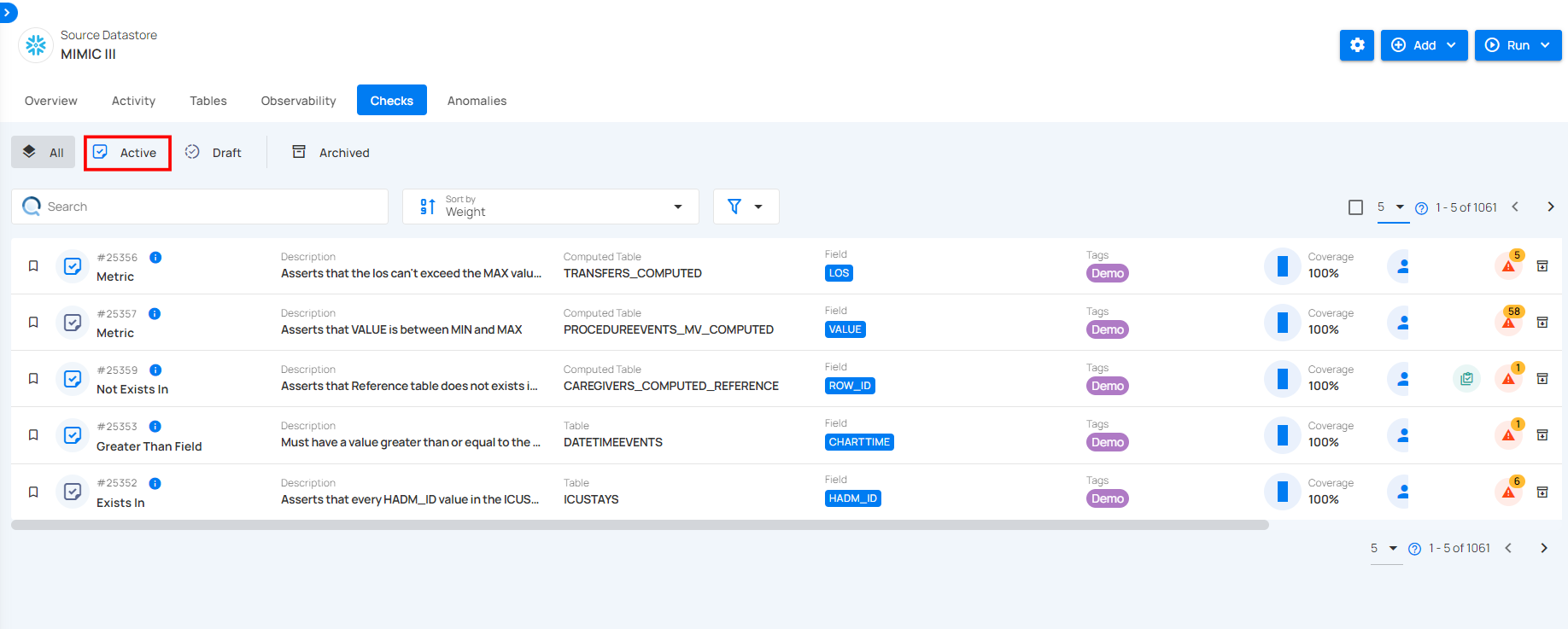Show info for check #25359

(155, 370)
